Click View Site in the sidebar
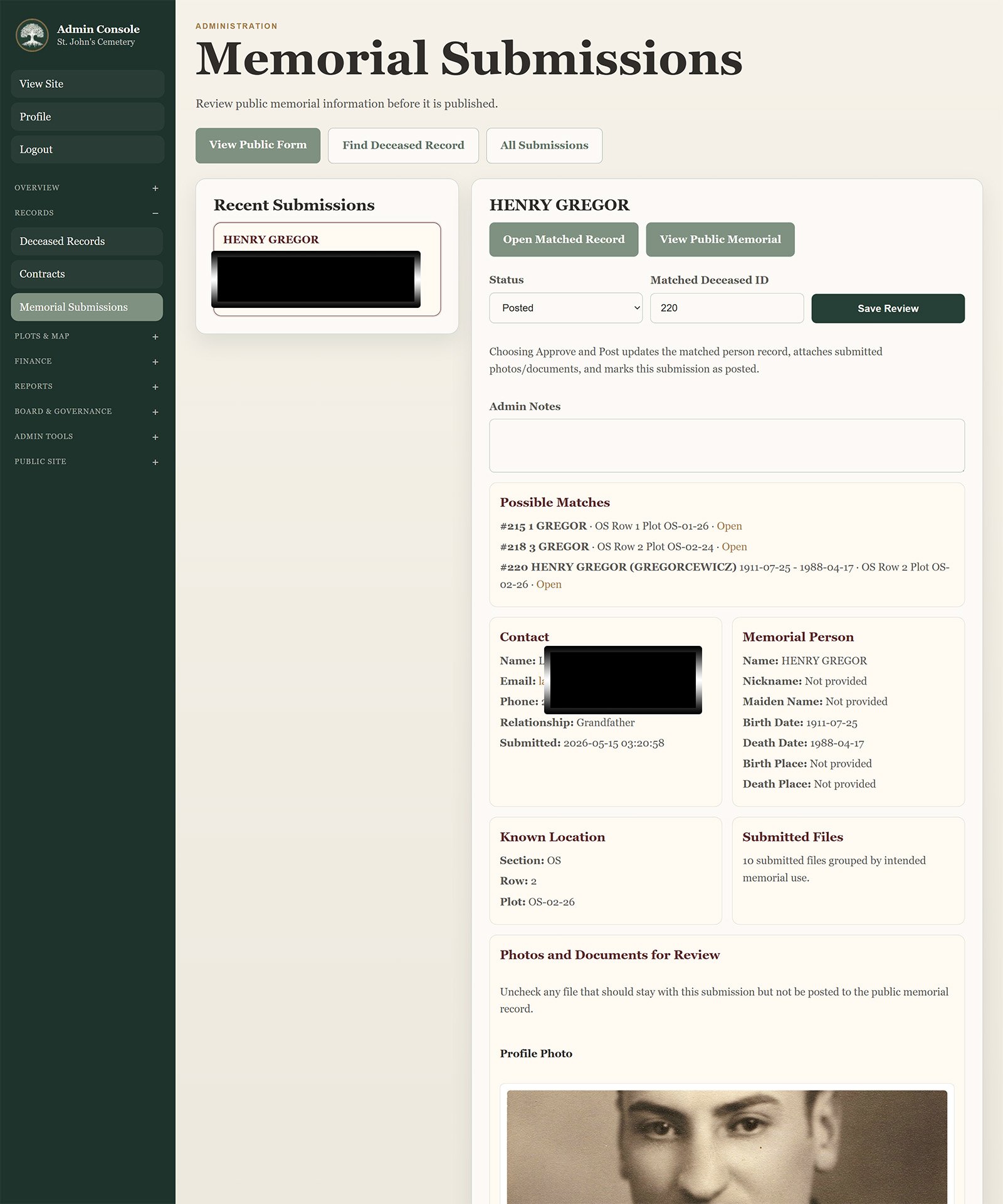Image resolution: width=1003 pixels, height=1204 pixels. tap(87, 84)
